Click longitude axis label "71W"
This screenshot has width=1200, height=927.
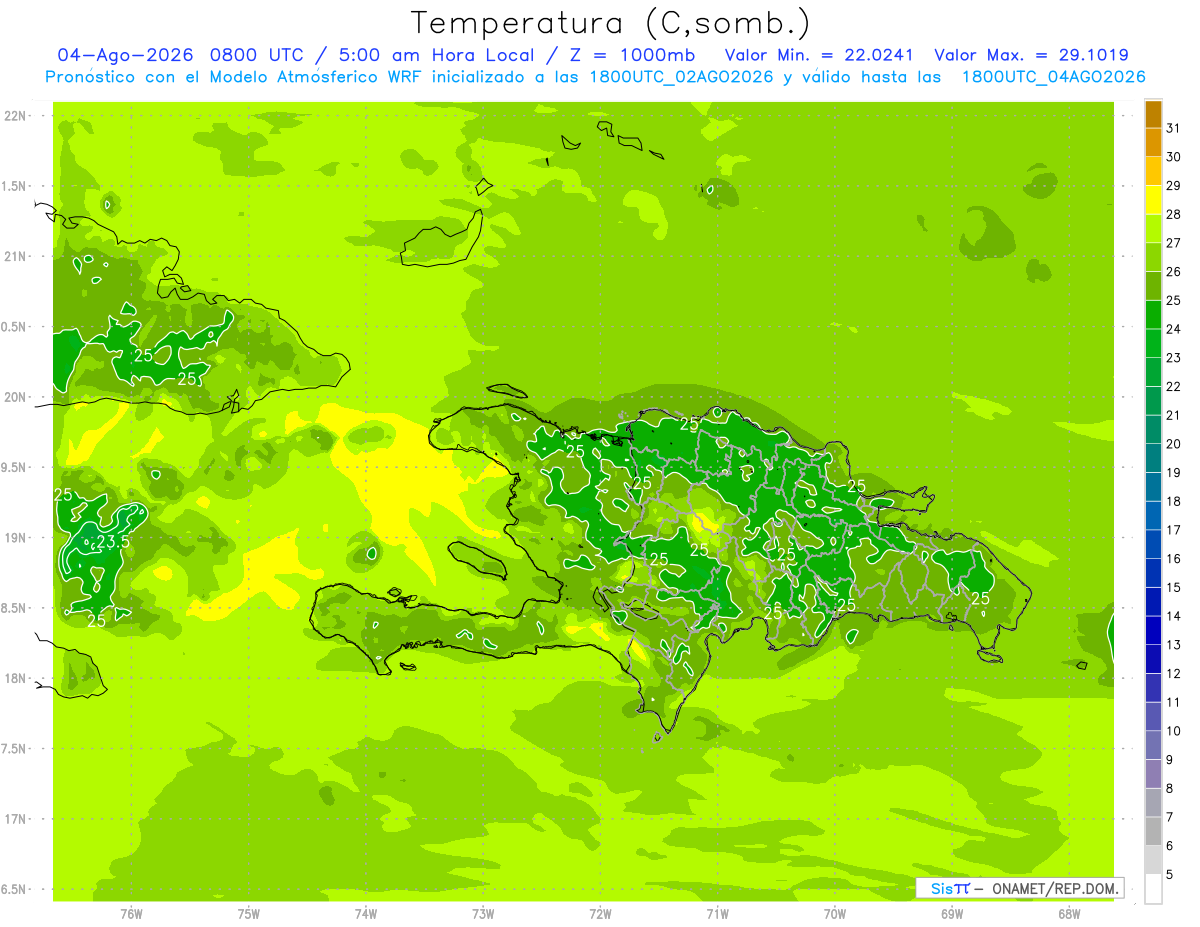[x=717, y=913]
